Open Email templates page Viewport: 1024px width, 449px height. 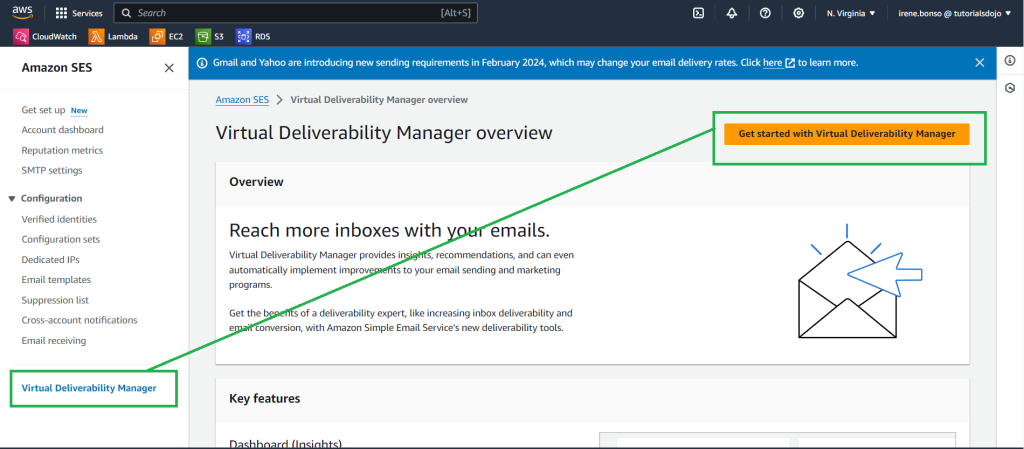point(56,280)
